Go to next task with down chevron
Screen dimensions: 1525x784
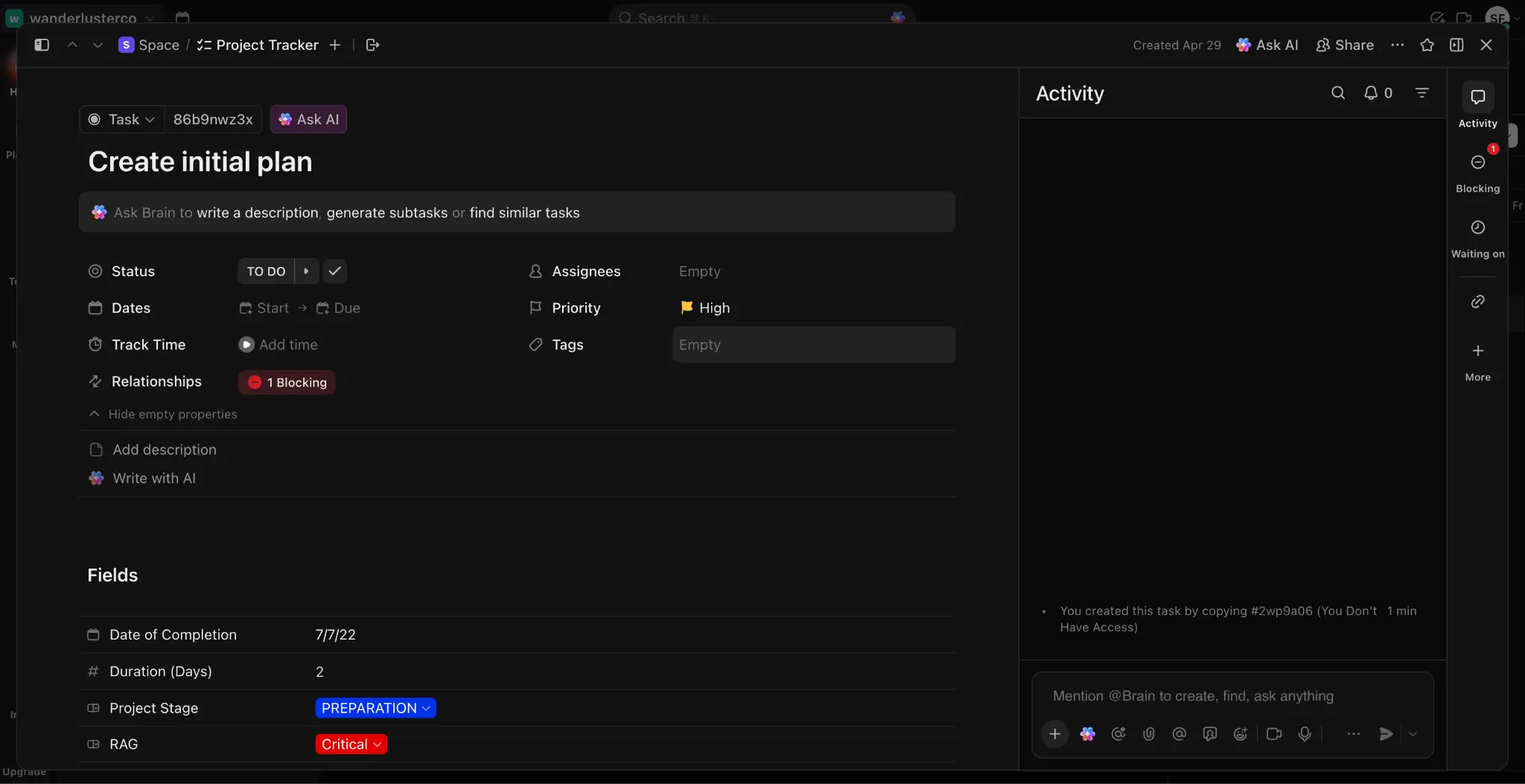98,45
